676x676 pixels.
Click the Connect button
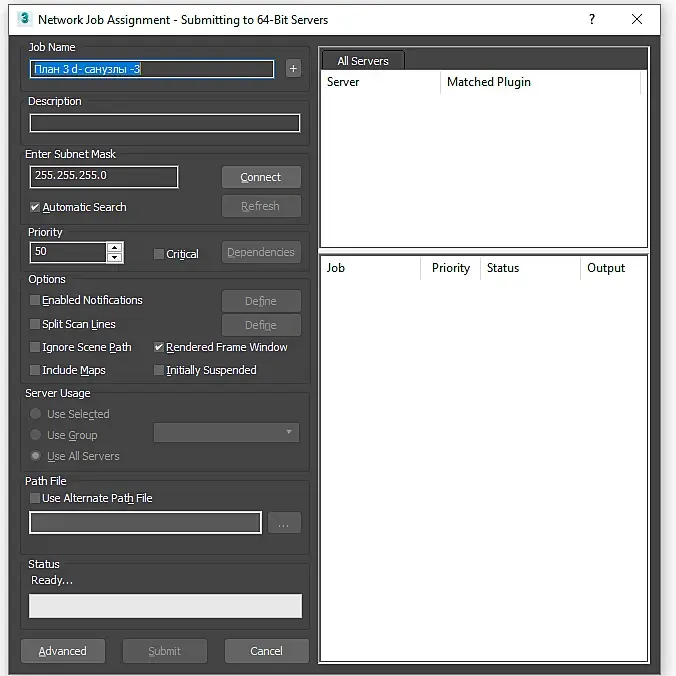(x=261, y=177)
